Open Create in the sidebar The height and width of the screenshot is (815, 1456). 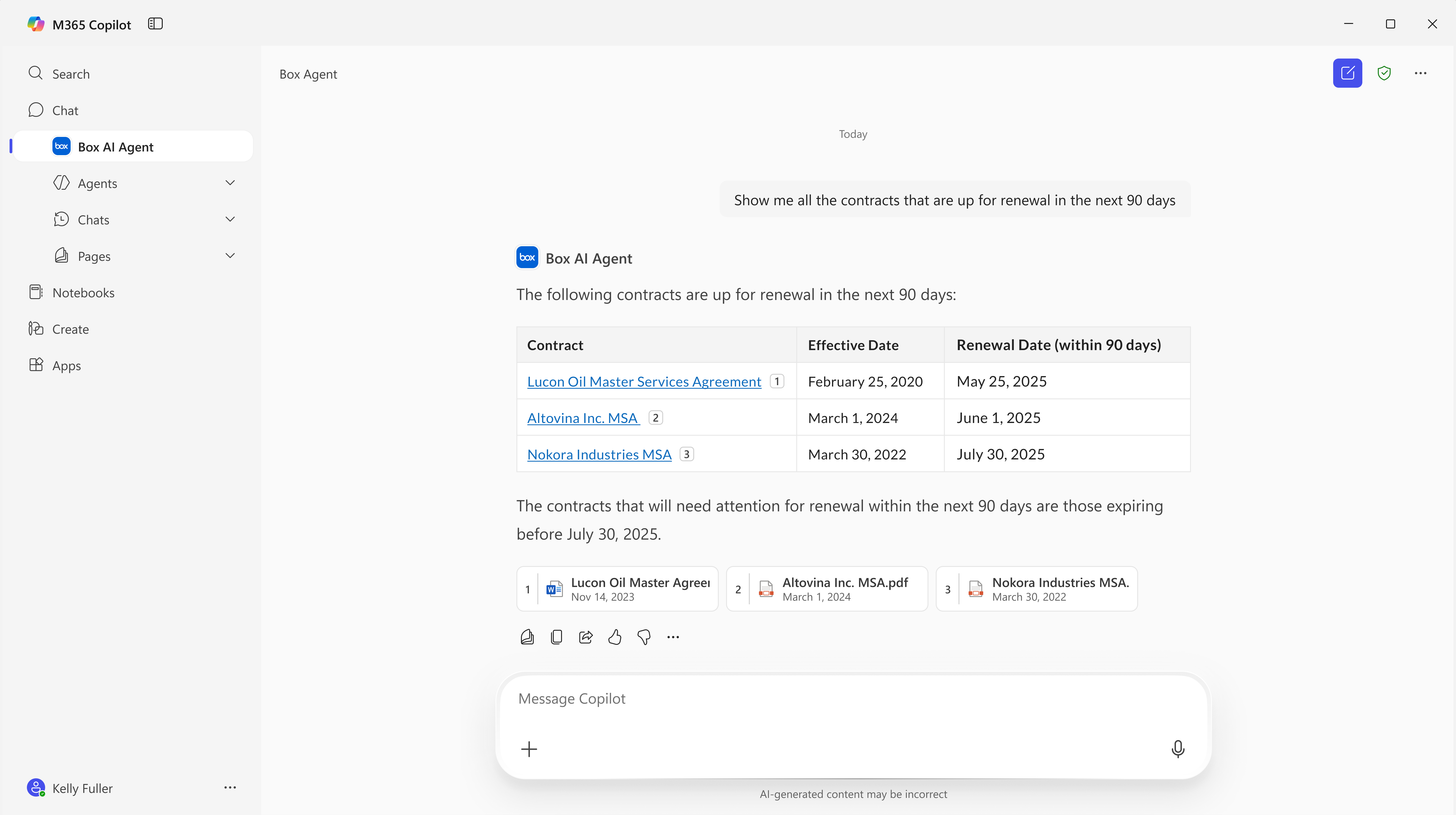(133, 329)
